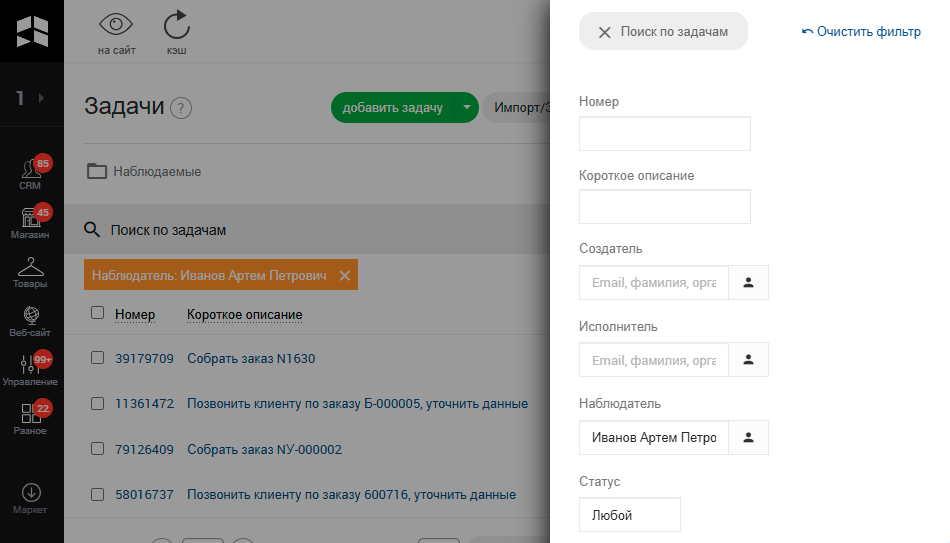Open the Управление sliders icon
Screen dimensions: 950x543
(x=30, y=368)
